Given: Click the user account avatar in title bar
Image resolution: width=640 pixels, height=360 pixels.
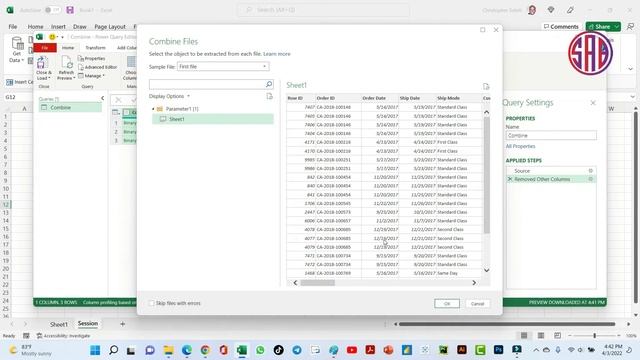Looking at the screenshot, I should tap(532, 10).
